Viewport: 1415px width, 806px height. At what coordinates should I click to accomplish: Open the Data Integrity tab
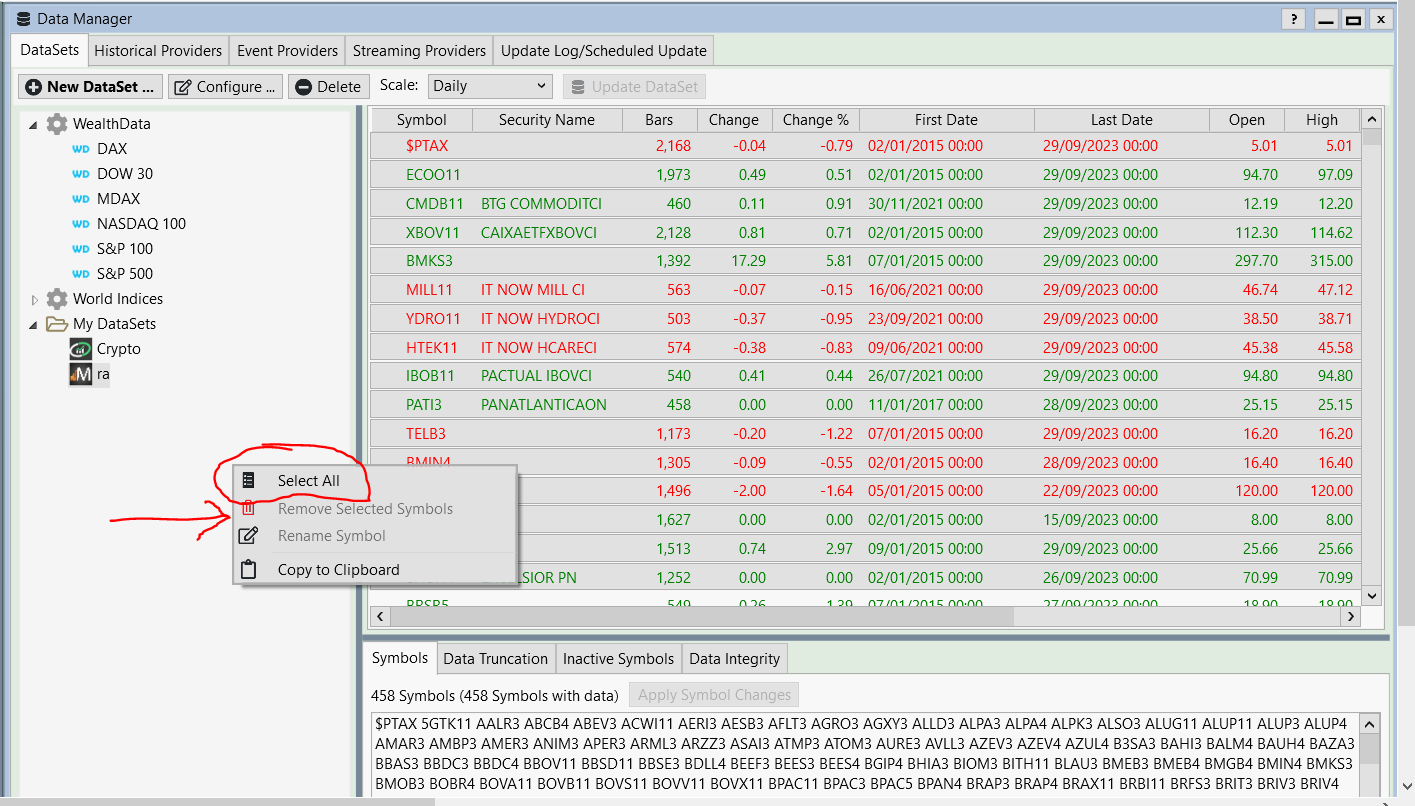click(x=734, y=658)
